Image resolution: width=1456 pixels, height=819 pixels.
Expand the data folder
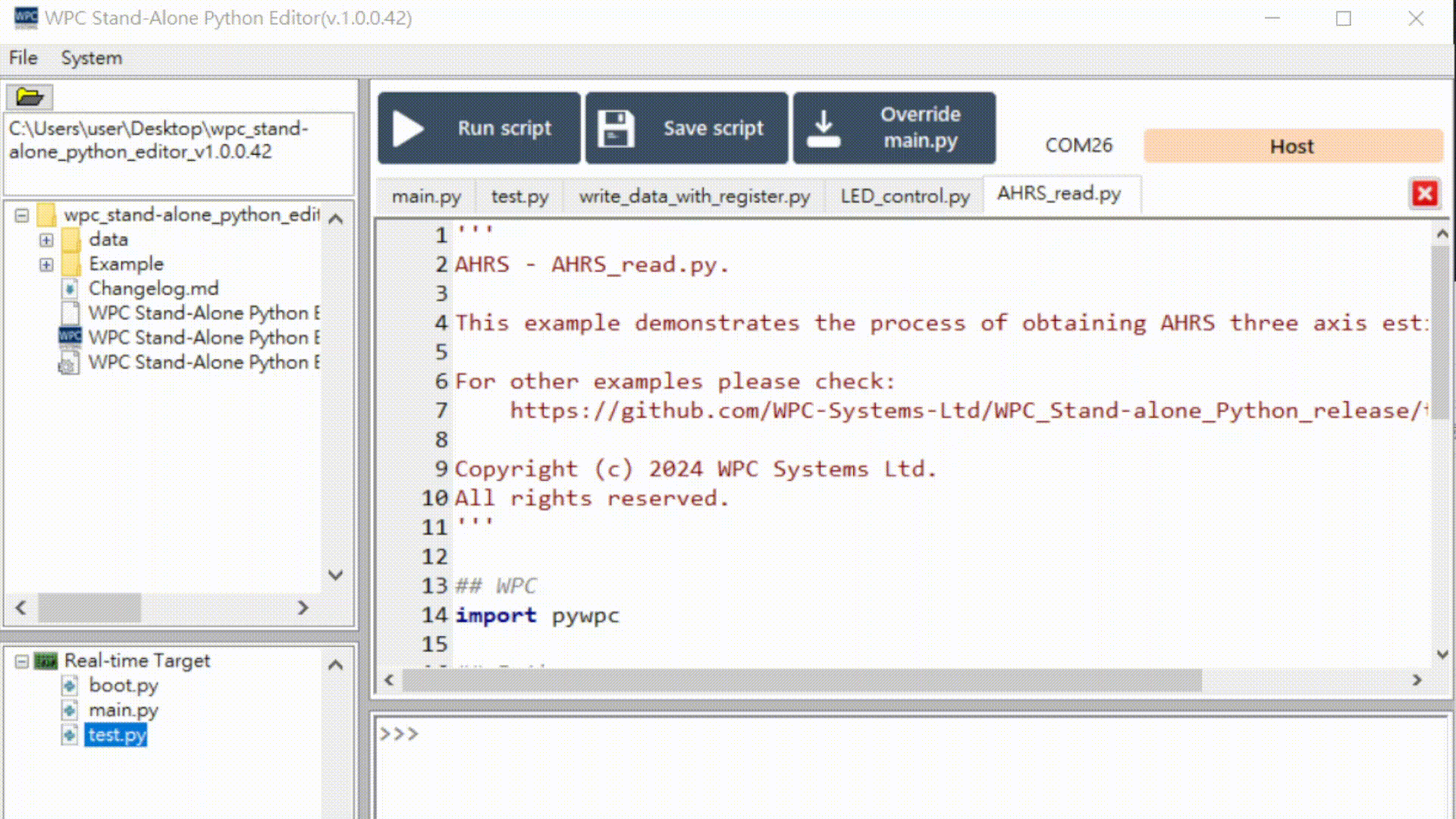[x=46, y=240]
